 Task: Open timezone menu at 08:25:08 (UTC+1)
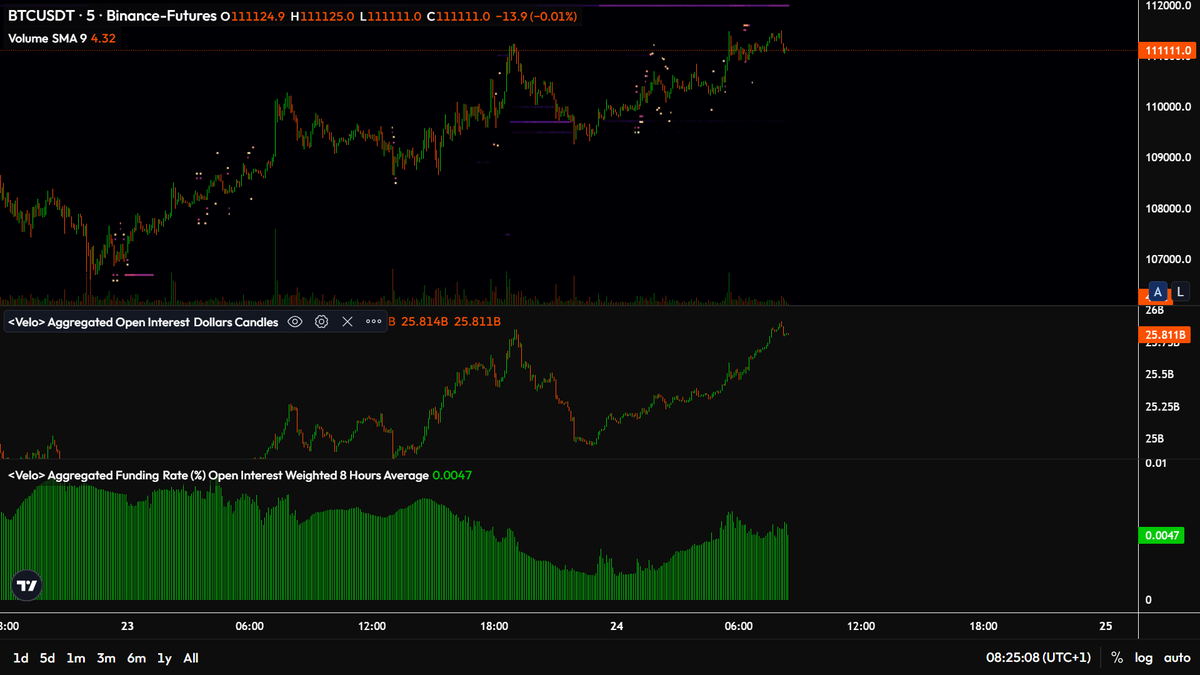click(x=1038, y=658)
